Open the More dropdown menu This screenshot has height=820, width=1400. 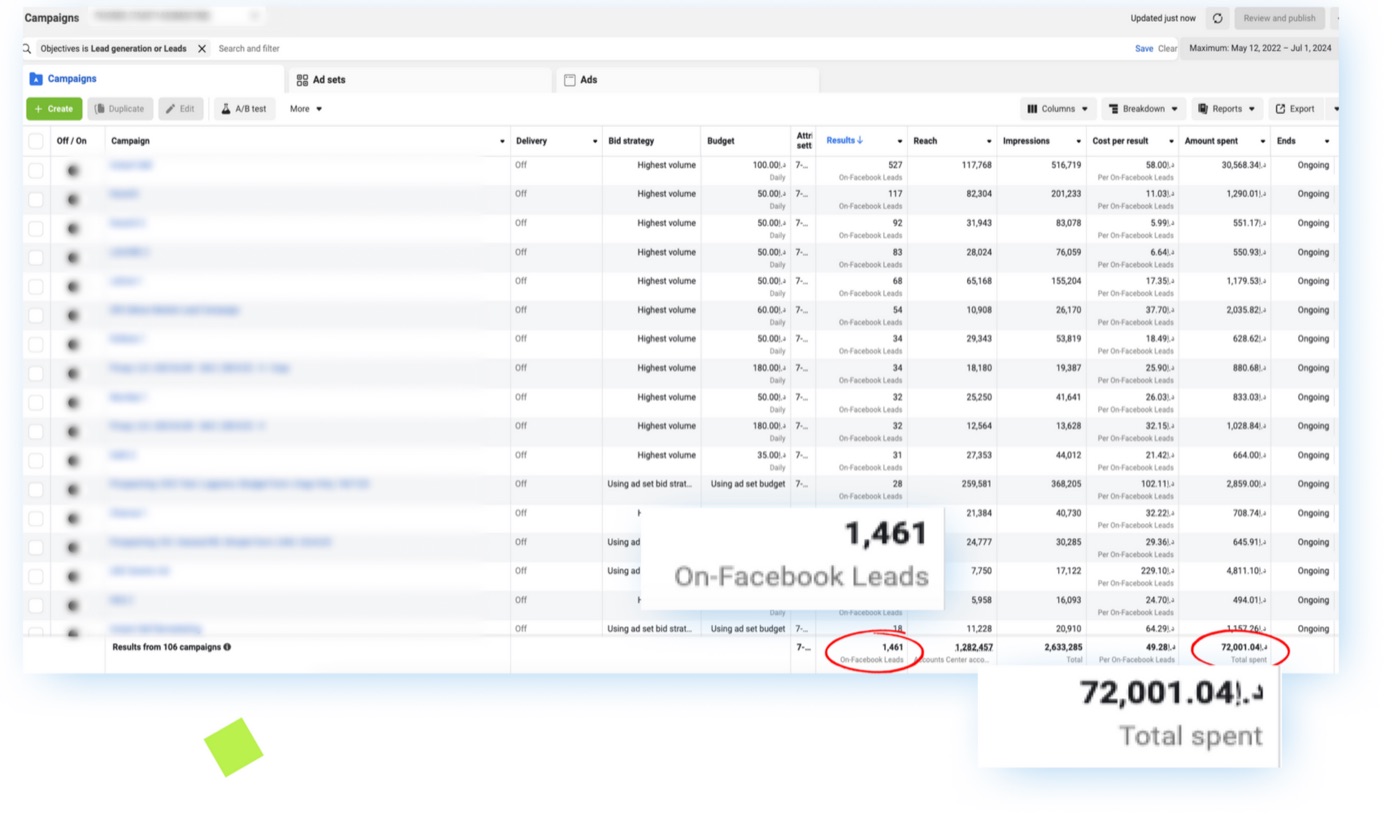[x=306, y=109]
